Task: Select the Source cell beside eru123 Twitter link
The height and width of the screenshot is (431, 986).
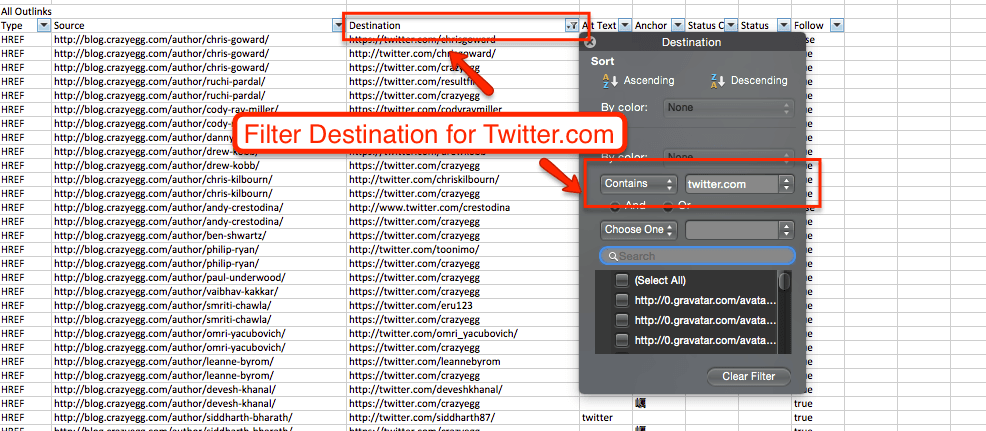Action: [199, 306]
